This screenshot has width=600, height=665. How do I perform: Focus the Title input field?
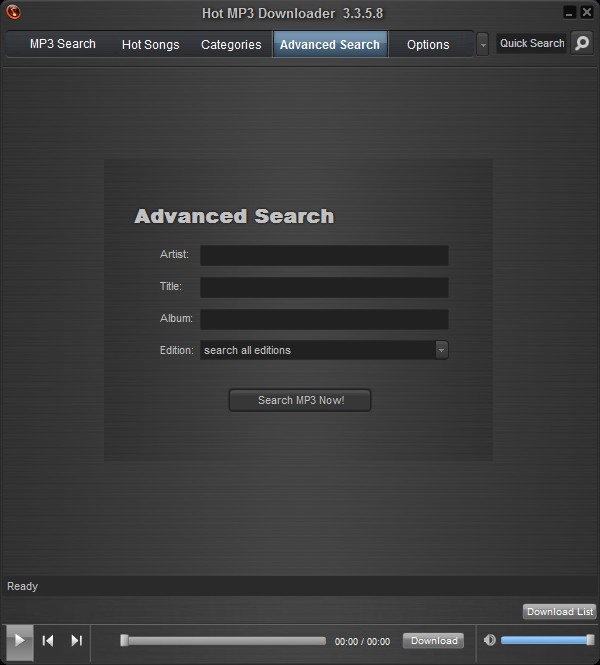(324, 287)
